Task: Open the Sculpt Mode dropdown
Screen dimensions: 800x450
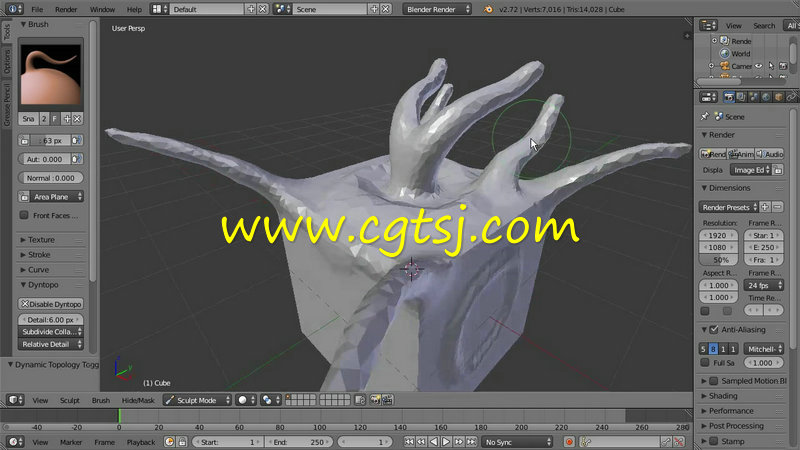Action: click(197, 400)
